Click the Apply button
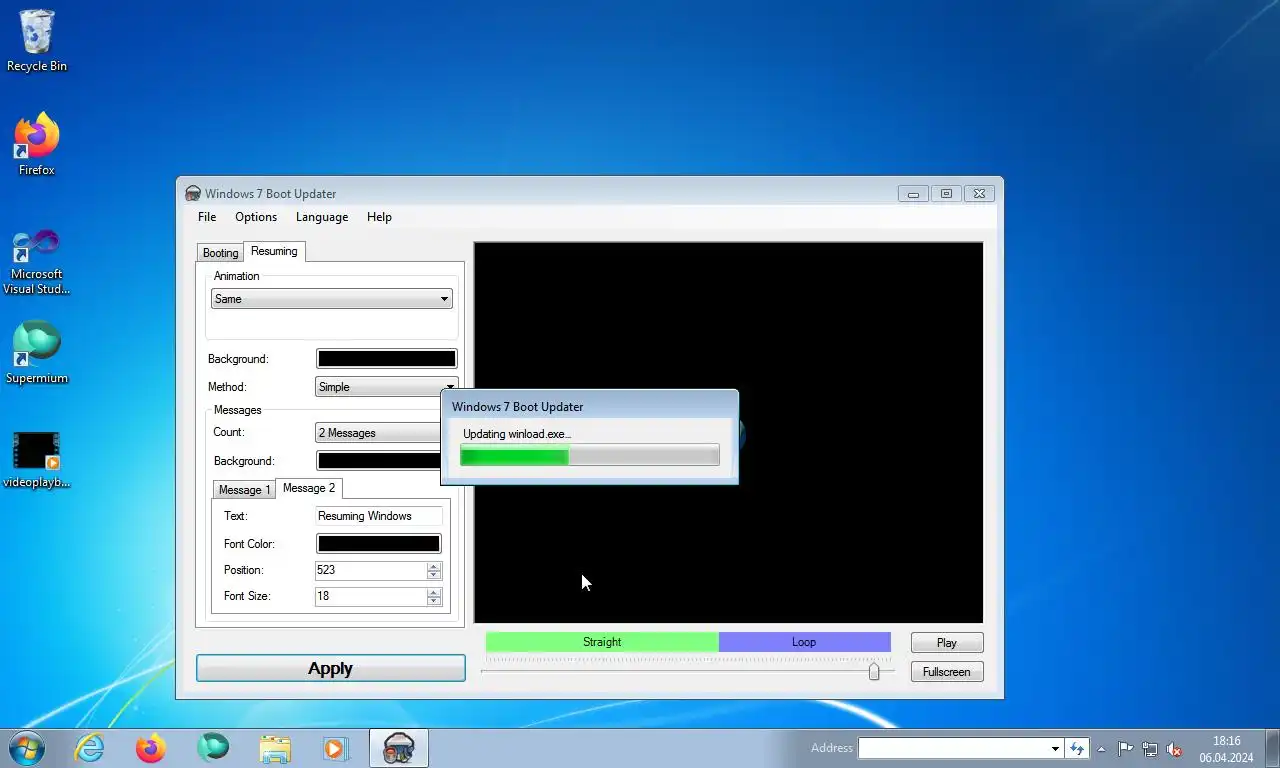Screen dimensions: 1280x768 pyautogui.click(x=331, y=669)
